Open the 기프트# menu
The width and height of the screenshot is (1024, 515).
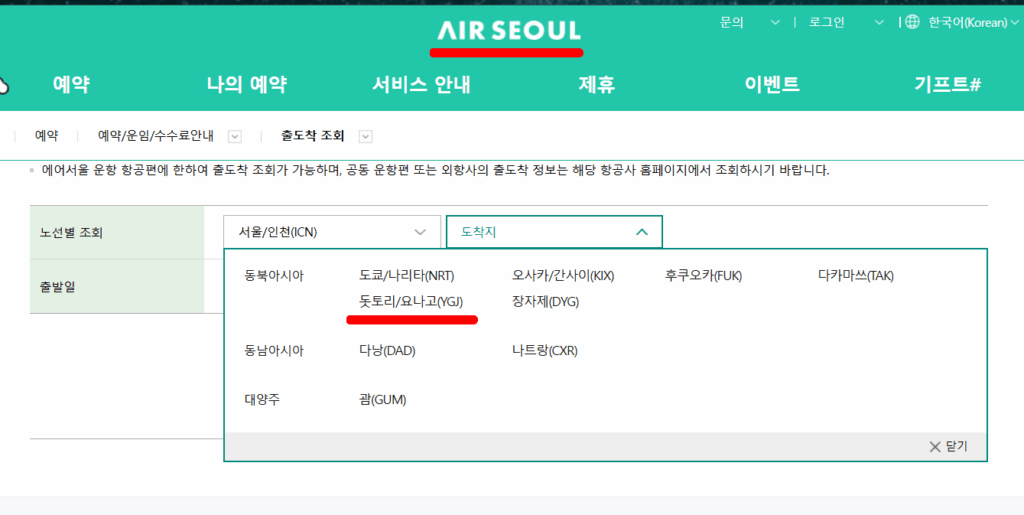coord(947,85)
